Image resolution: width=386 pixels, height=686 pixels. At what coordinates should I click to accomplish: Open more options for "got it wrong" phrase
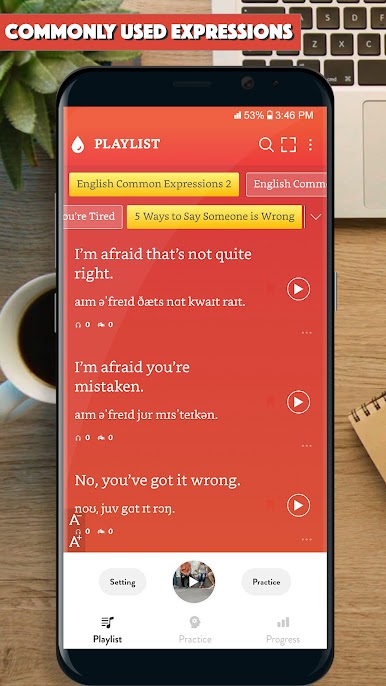(307, 539)
